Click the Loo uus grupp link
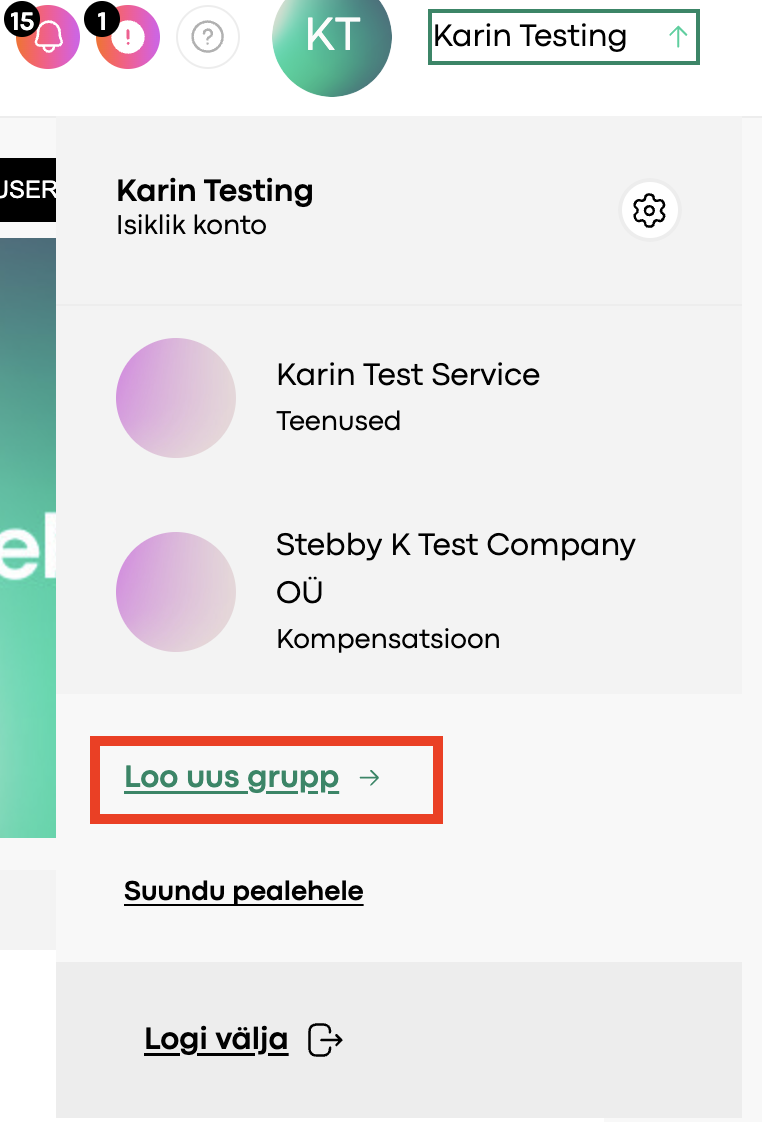762x1122 pixels. pyautogui.click(x=231, y=778)
